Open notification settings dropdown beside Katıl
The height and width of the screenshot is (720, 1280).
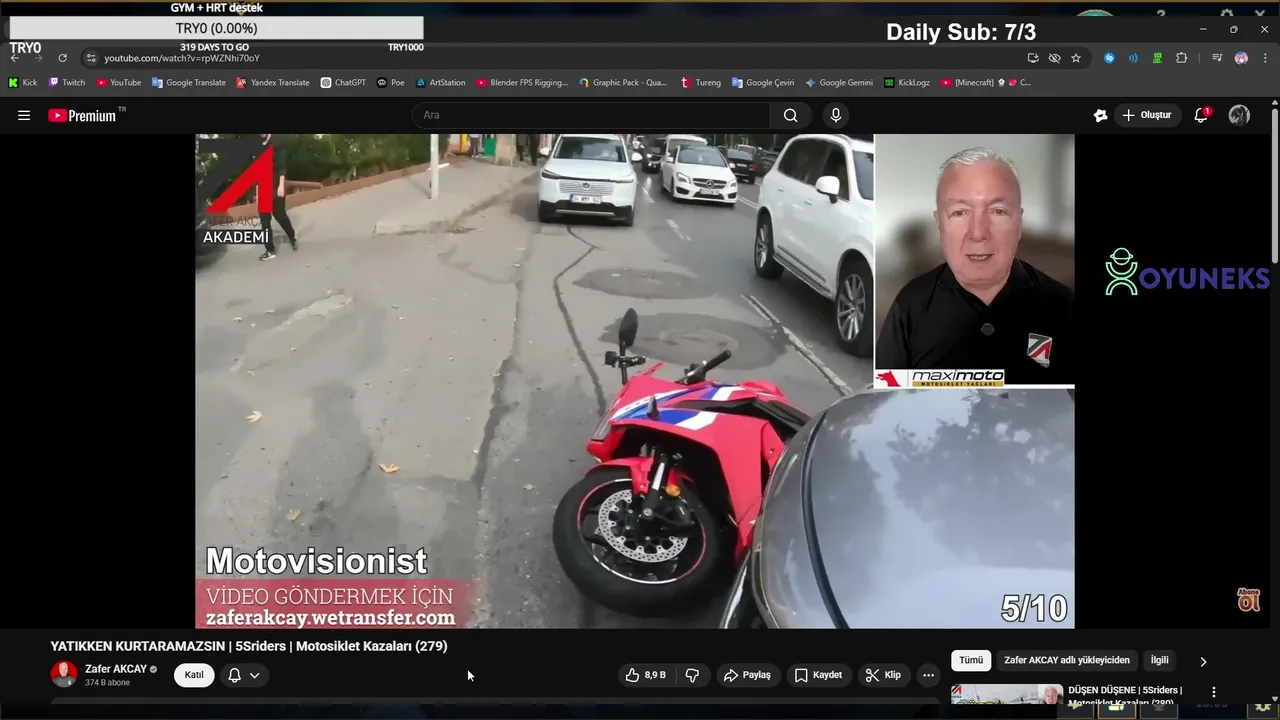click(244, 675)
